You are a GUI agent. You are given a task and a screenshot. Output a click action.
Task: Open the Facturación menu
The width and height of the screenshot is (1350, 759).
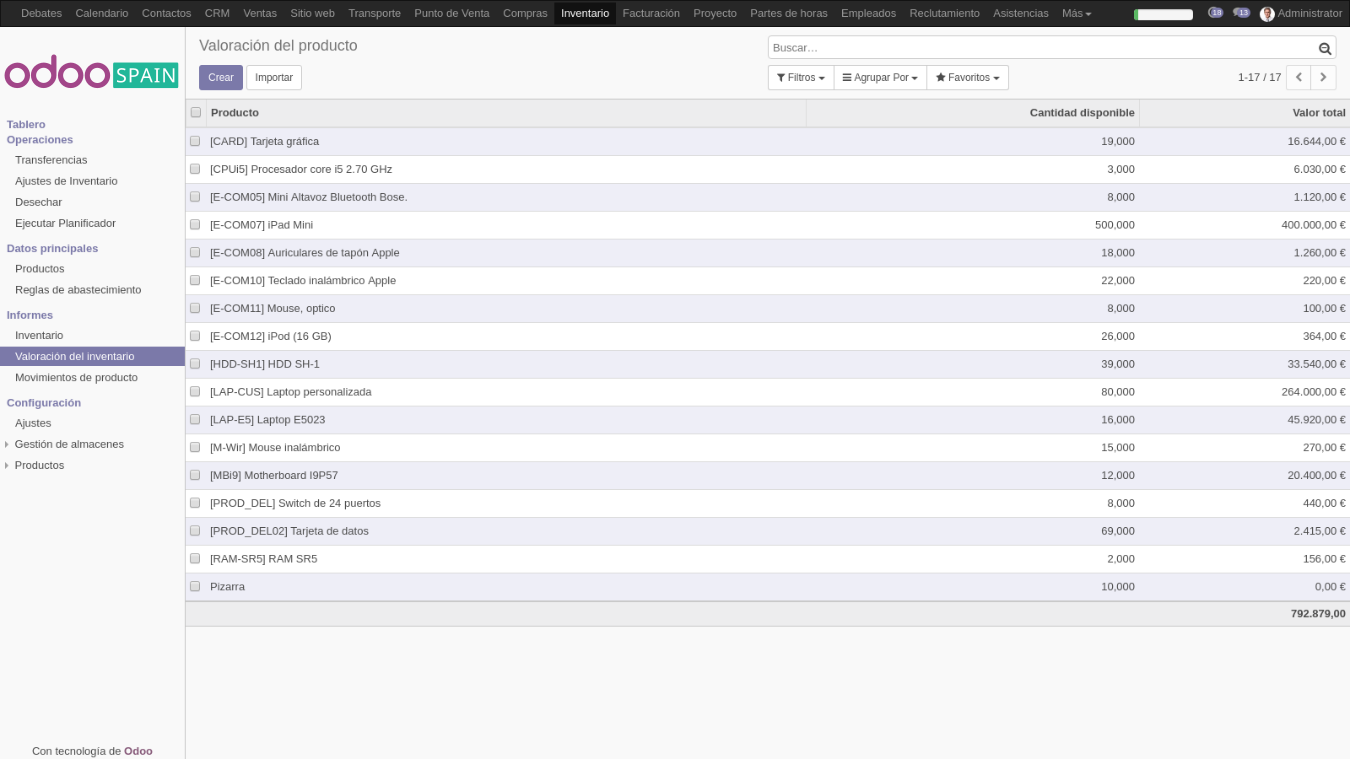point(651,13)
